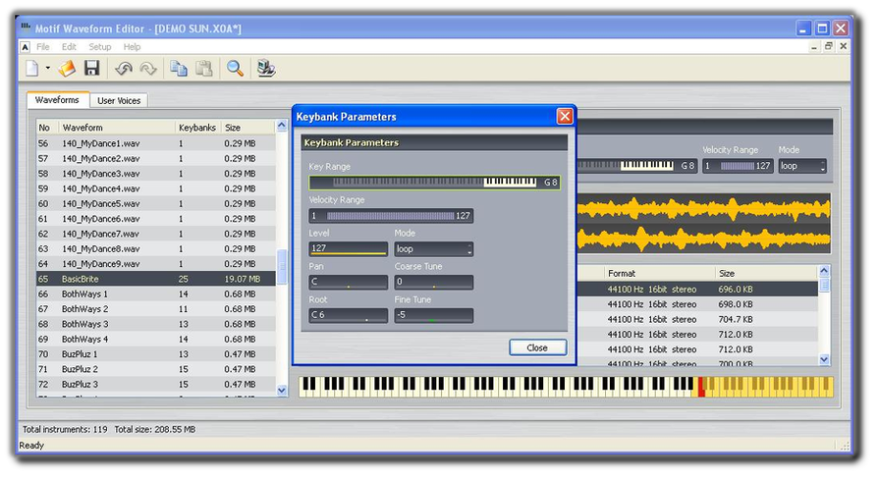
Task: Click the Open file toolbar icon
Action: click(67, 68)
